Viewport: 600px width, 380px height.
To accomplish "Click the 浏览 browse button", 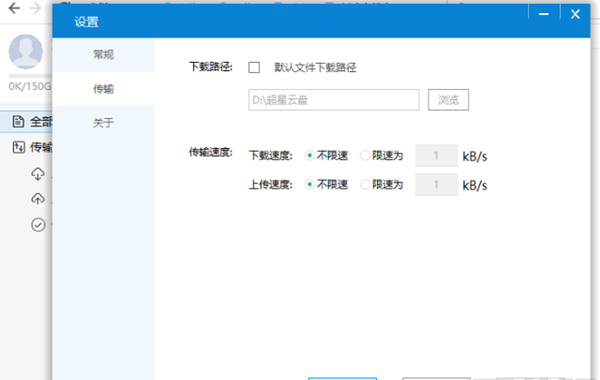I will (x=448, y=100).
